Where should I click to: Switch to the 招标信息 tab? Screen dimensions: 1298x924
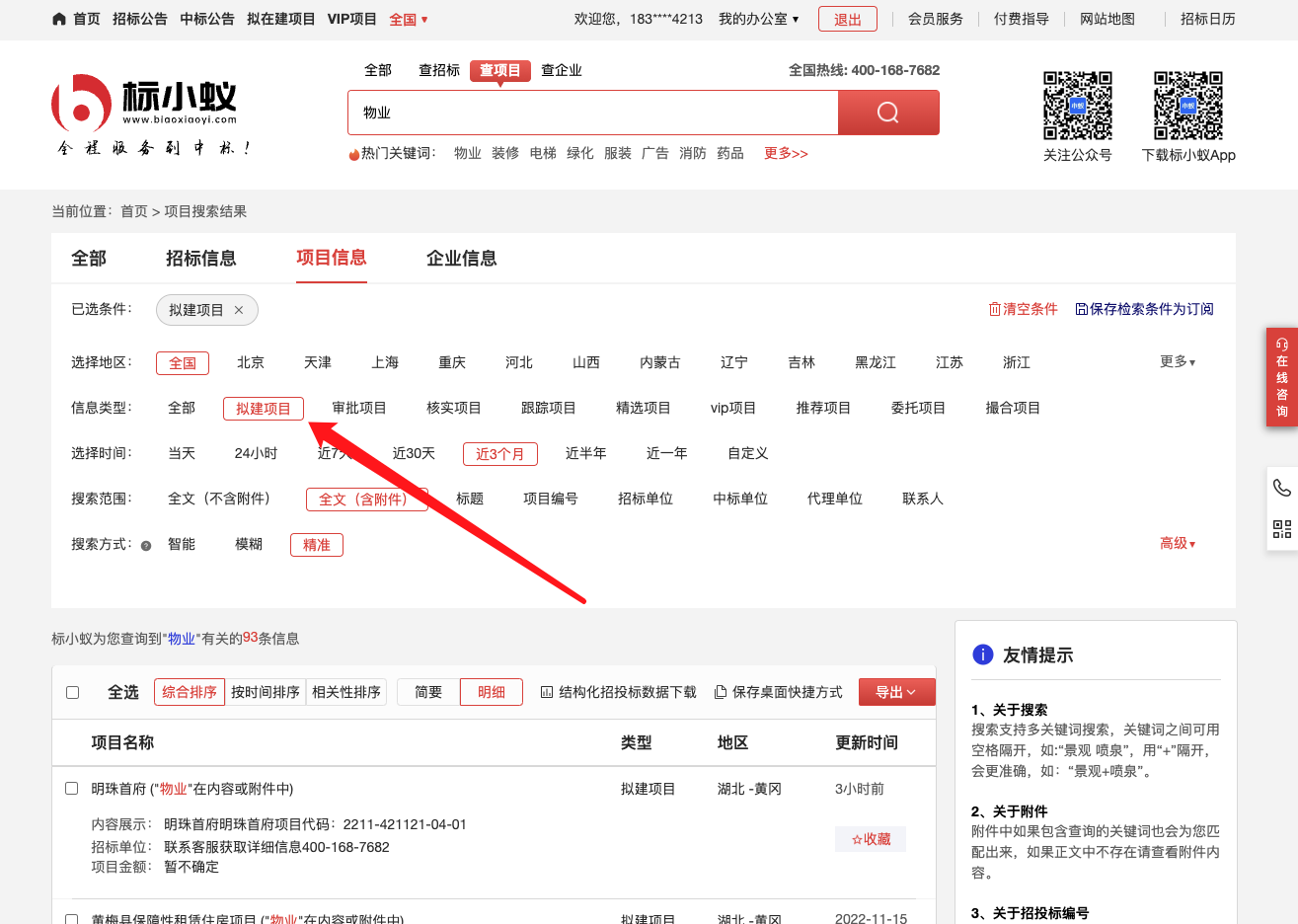(200, 259)
